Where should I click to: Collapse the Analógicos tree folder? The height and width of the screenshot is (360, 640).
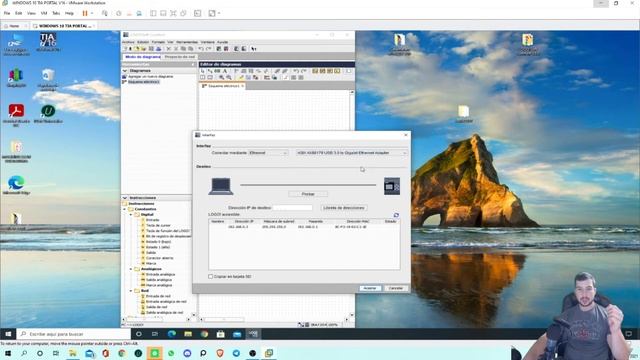click(x=131, y=269)
